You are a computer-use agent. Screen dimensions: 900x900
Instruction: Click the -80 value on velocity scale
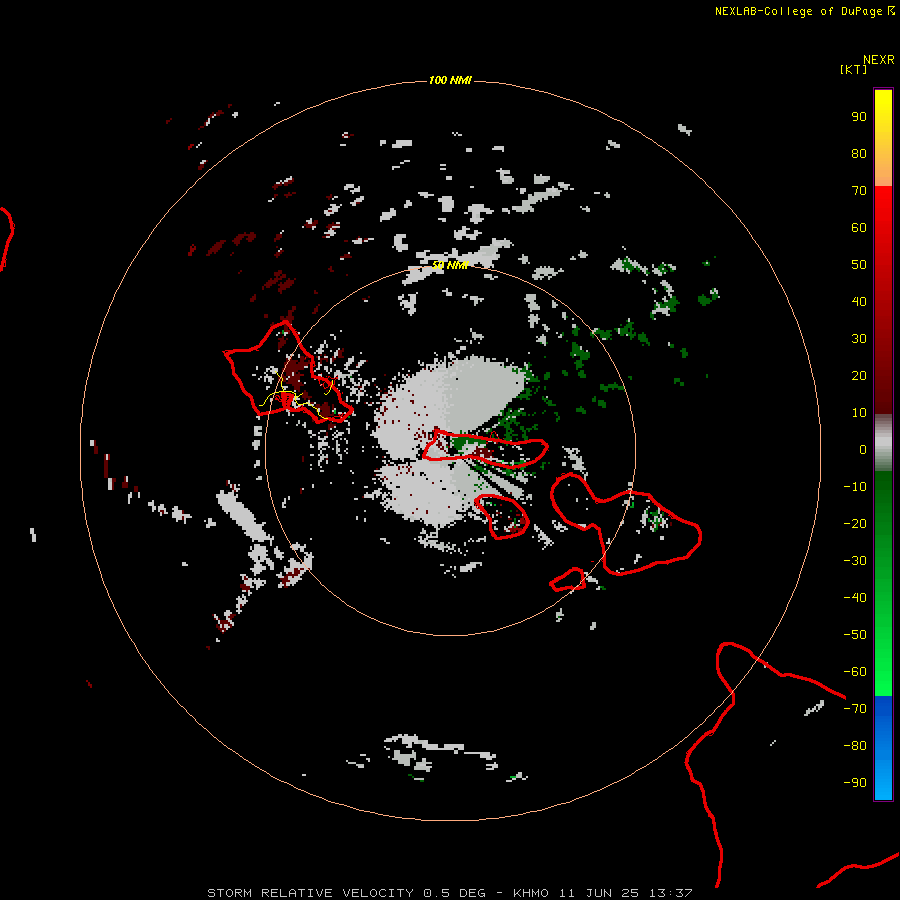pyautogui.click(x=855, y=746)
